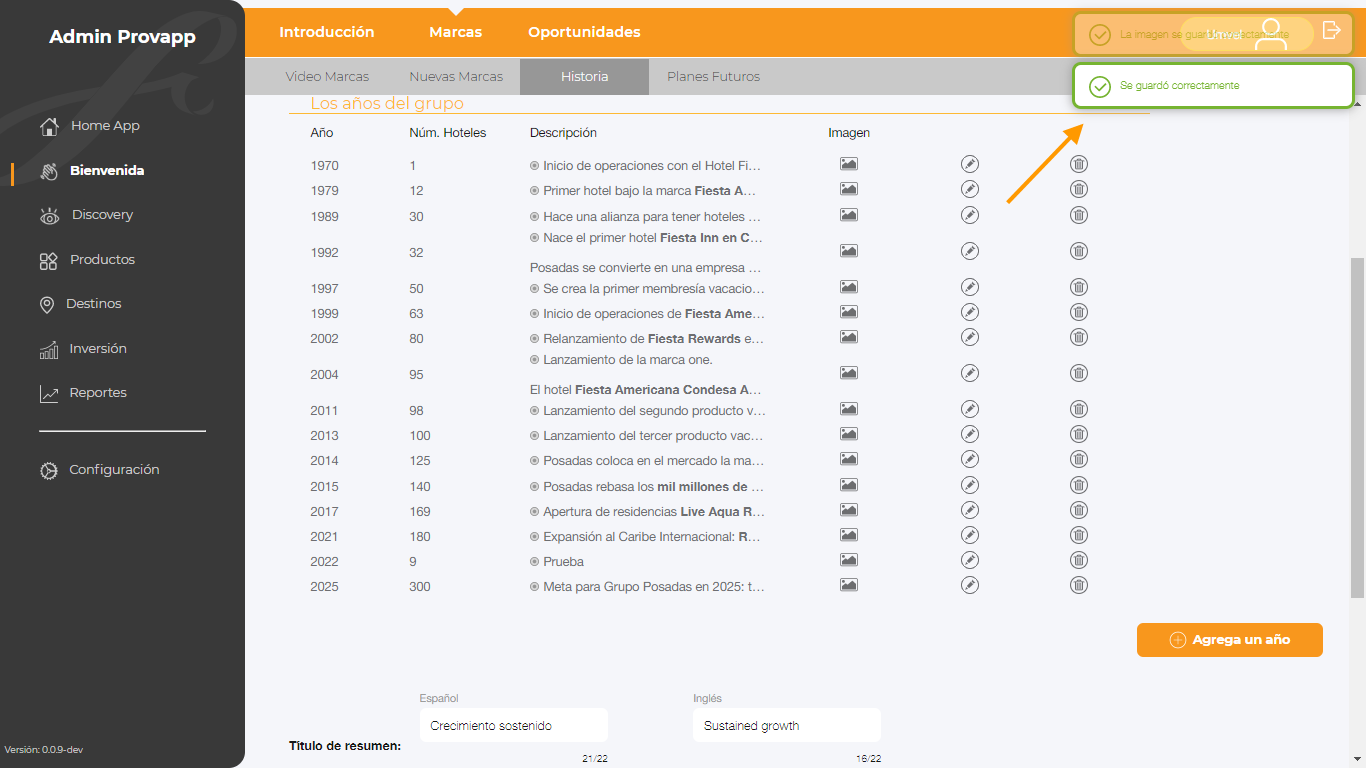Edit the 1979 year entry

[x=969, y=189]
